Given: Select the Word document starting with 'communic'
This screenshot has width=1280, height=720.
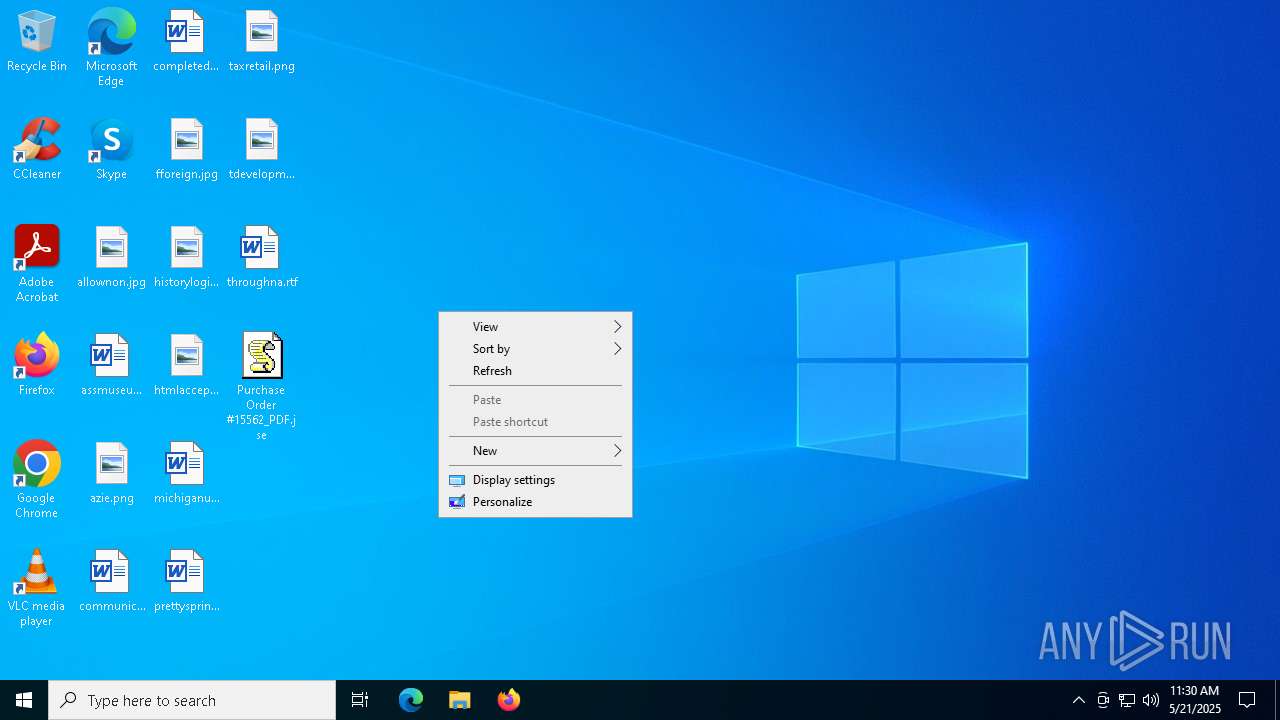Looking at the screenshot, I should tap(111, 582).
